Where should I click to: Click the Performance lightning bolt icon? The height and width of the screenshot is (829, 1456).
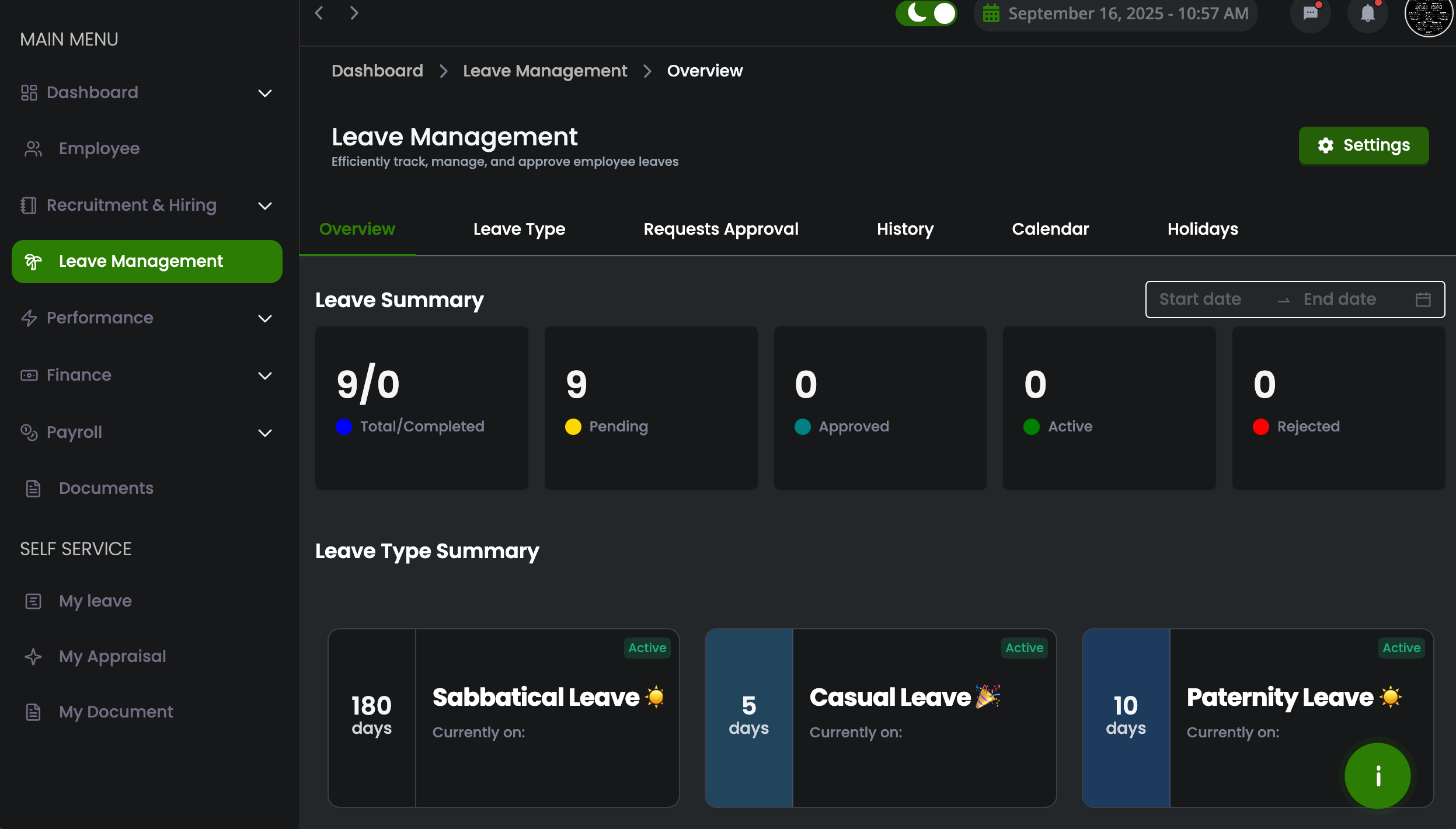[x=29, y=318]
